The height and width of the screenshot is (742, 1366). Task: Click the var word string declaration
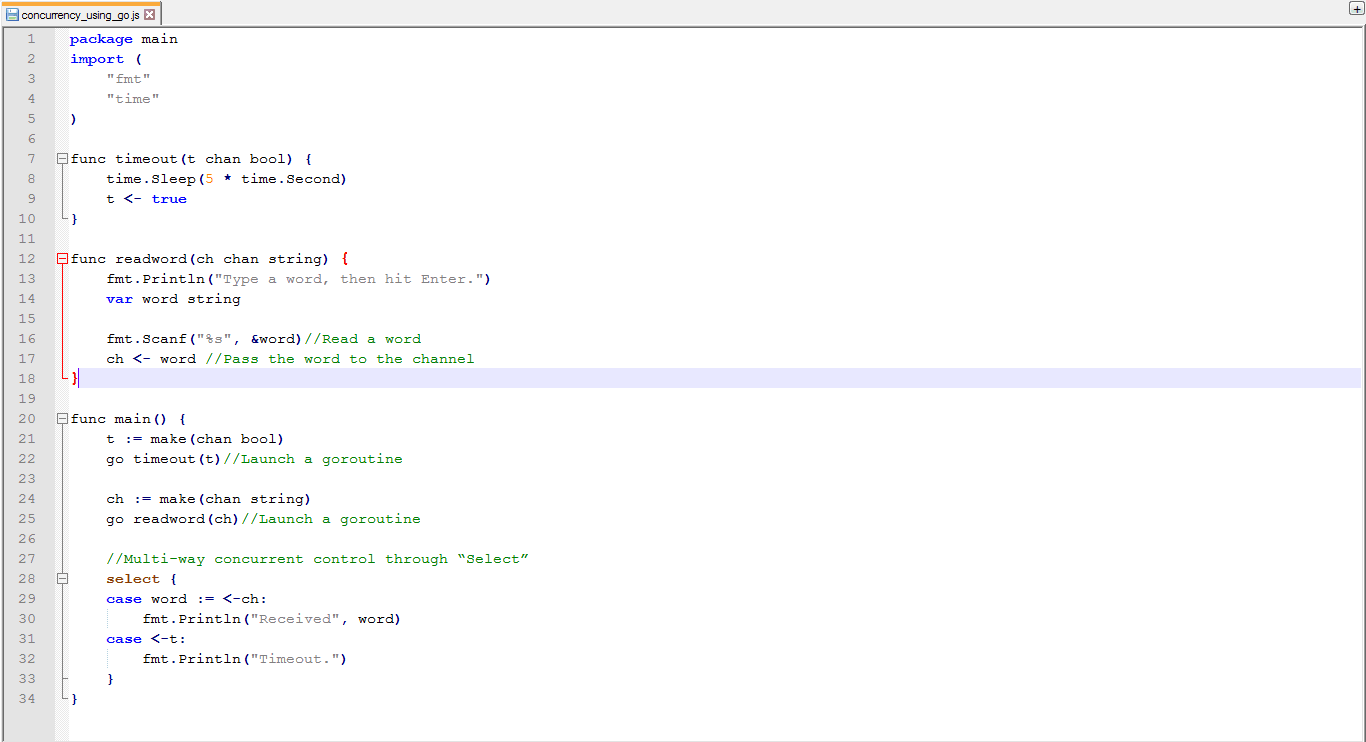click(x=170, y=298)
